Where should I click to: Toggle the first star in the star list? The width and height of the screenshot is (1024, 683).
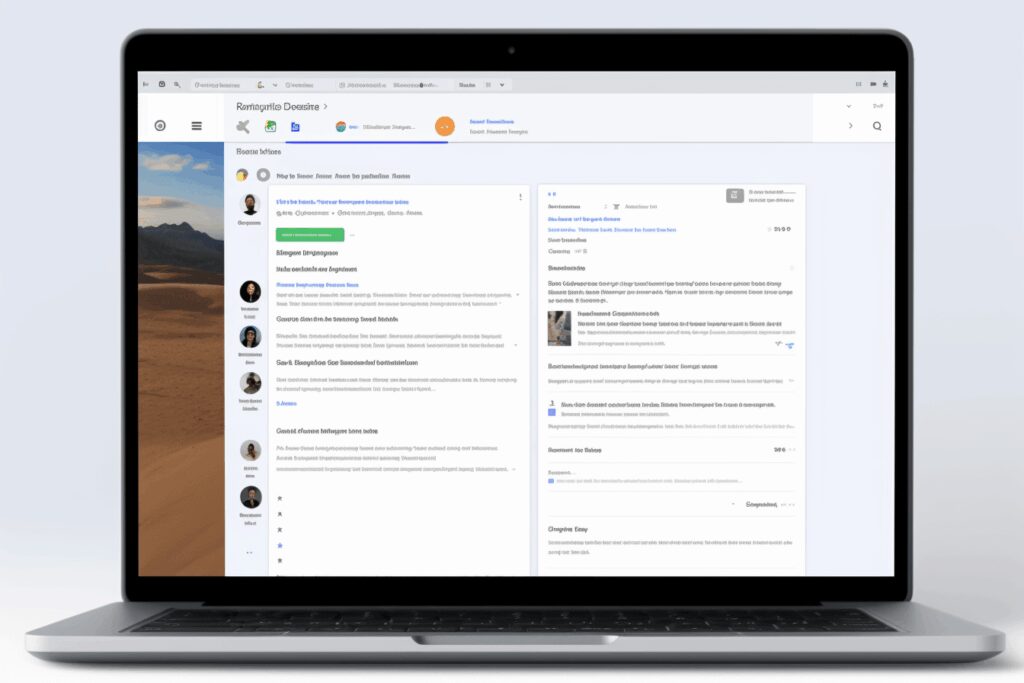(x=280, y=497)
